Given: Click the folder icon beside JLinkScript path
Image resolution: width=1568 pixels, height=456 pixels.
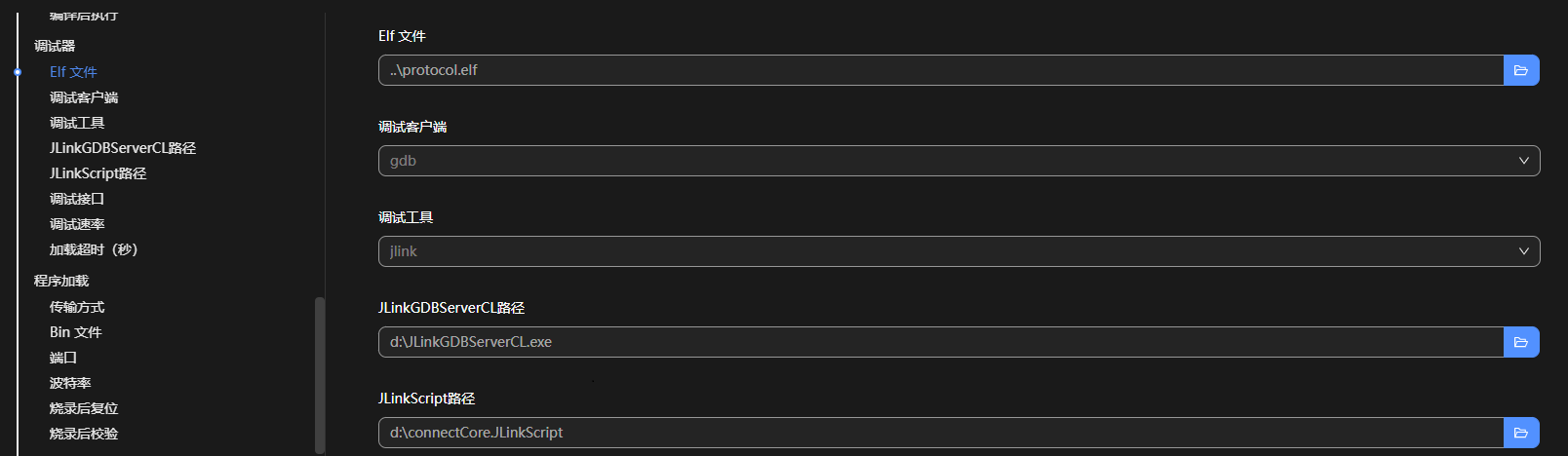Looking at the screenshot, I should (x=1520, y=433).
